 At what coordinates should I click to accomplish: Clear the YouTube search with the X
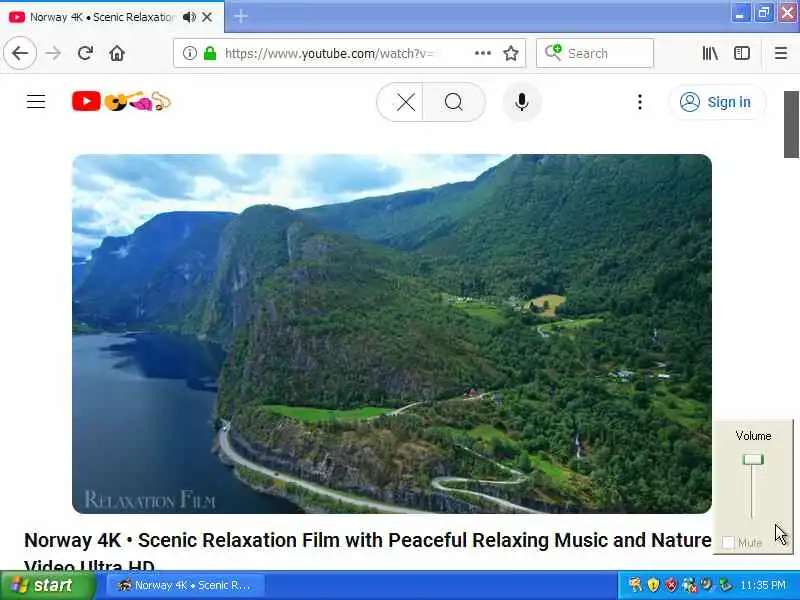pos(406,102)
